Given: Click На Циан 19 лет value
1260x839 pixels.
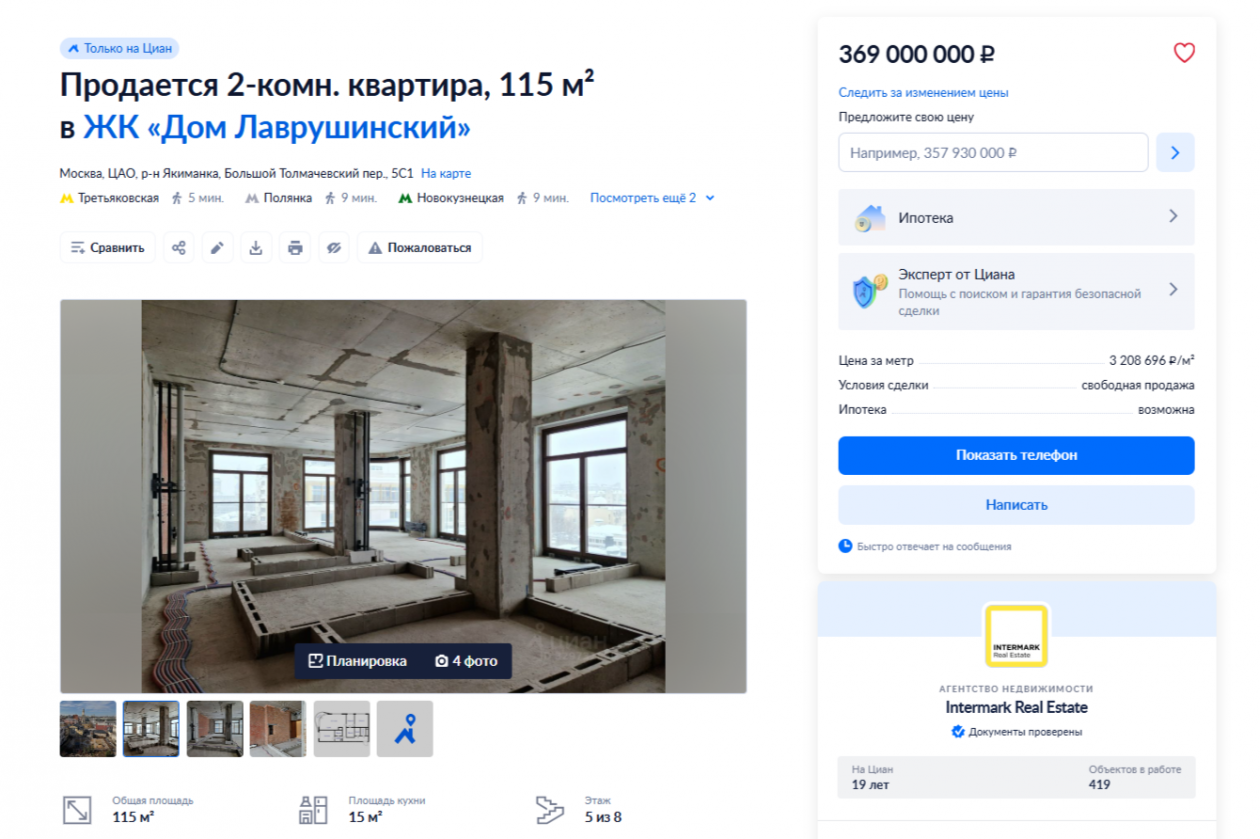Looking at the screenshot, I should tap(870, 784).
